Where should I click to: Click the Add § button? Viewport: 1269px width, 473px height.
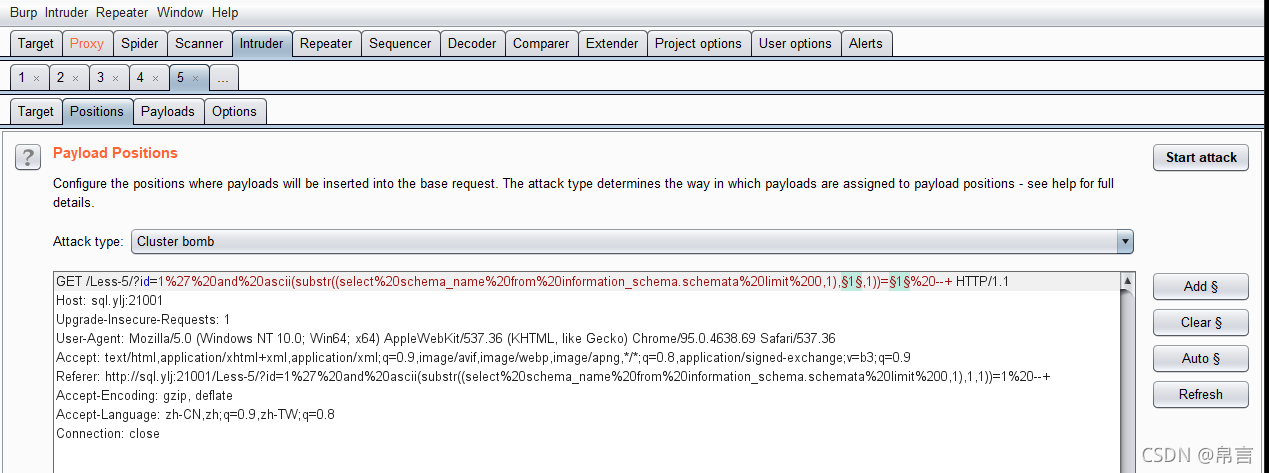click(1201, 286)
